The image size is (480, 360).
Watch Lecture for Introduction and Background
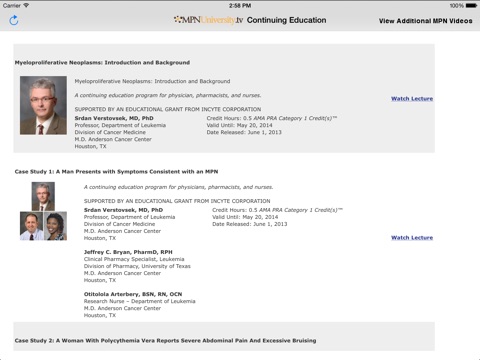click(412, 99)
